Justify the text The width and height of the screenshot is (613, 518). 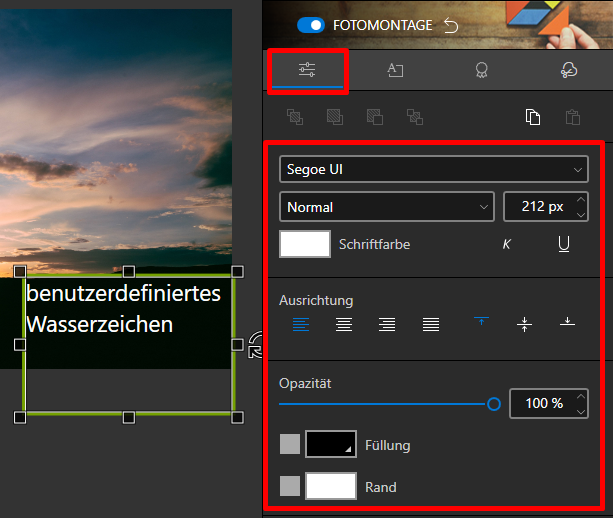[x=431, y=324]
